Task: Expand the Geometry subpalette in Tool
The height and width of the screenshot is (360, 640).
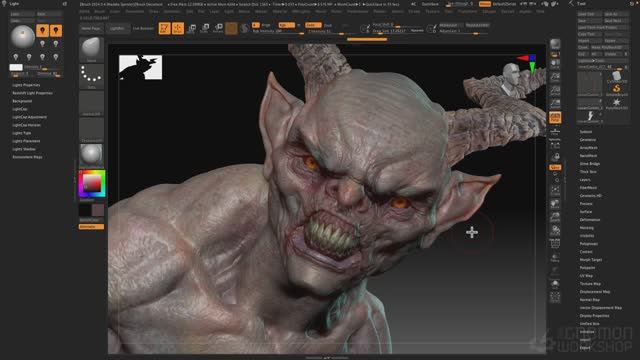Action: click(588, 140)
